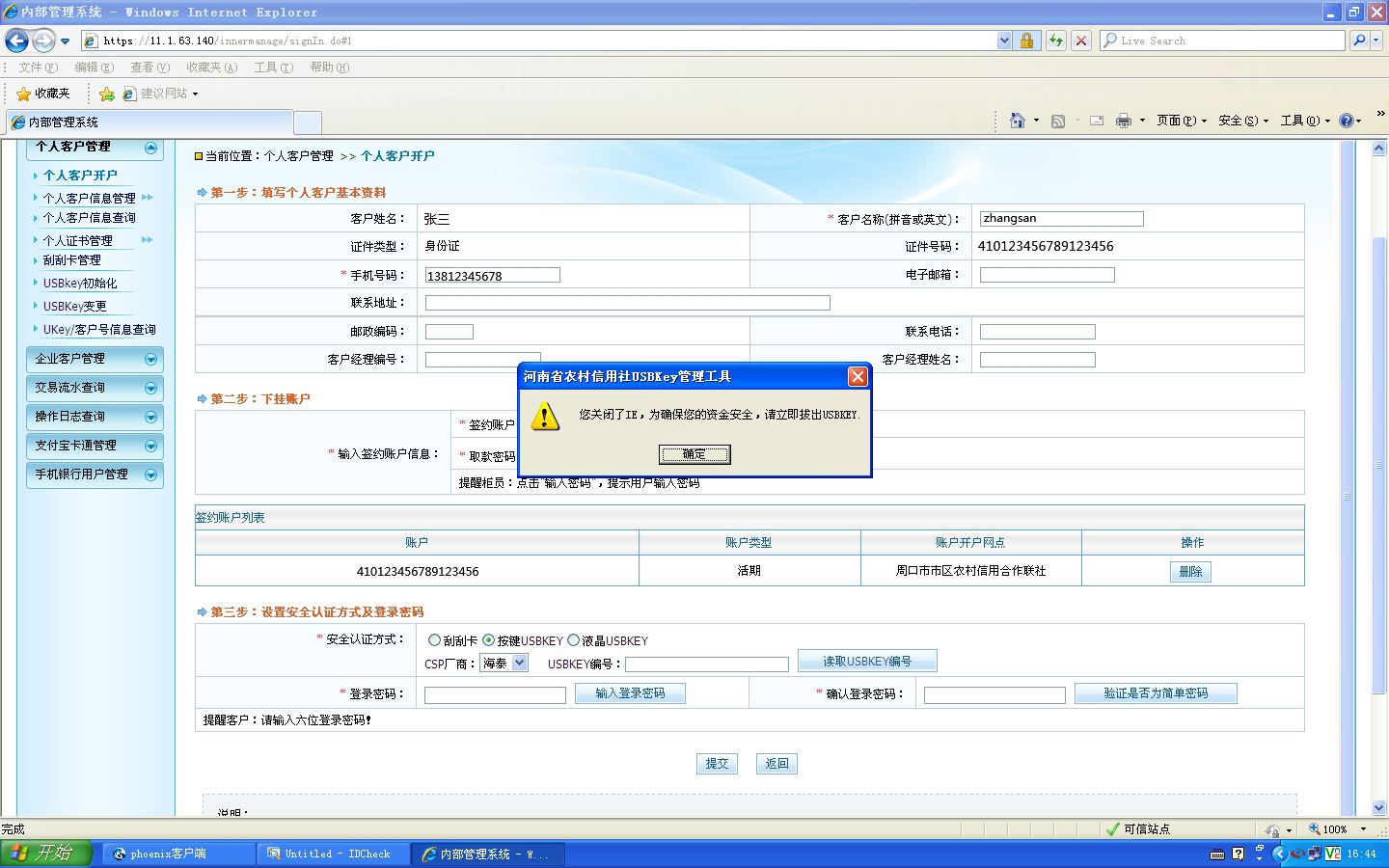Screen dimensions: 1389x868
Task: Click the IE back navigation arrow
Action: tap(17, 41)
